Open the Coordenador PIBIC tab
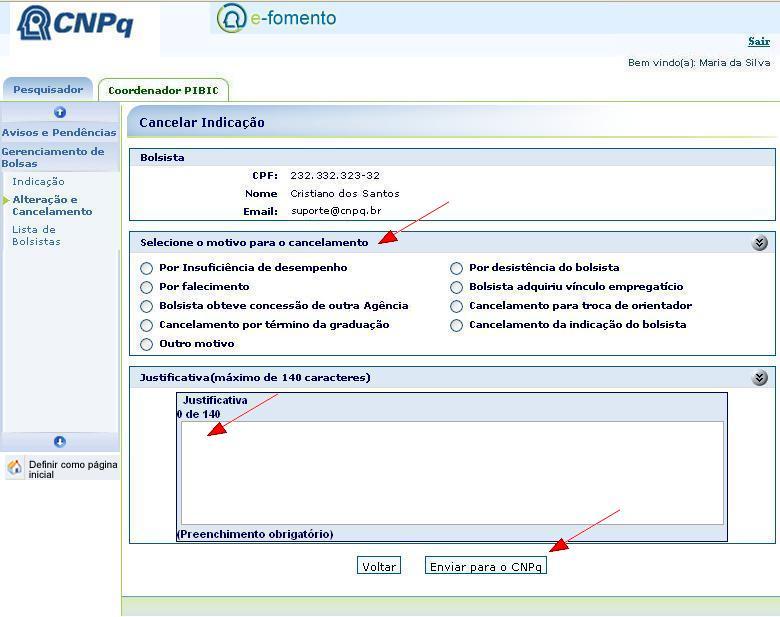This screenshot has width=780, height=617. (x=163, y=90)
